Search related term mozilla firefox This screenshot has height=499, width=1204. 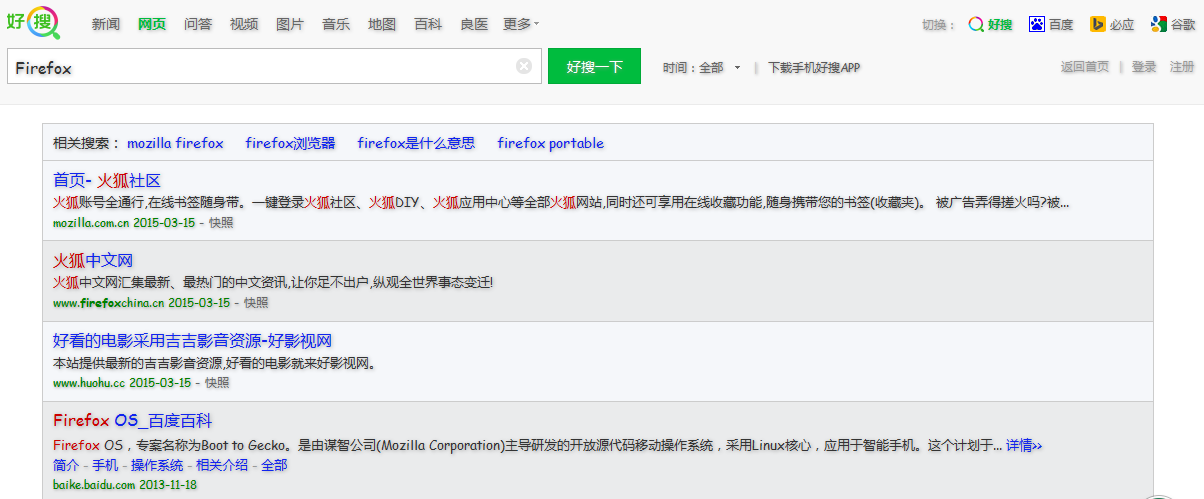[175, 143]
